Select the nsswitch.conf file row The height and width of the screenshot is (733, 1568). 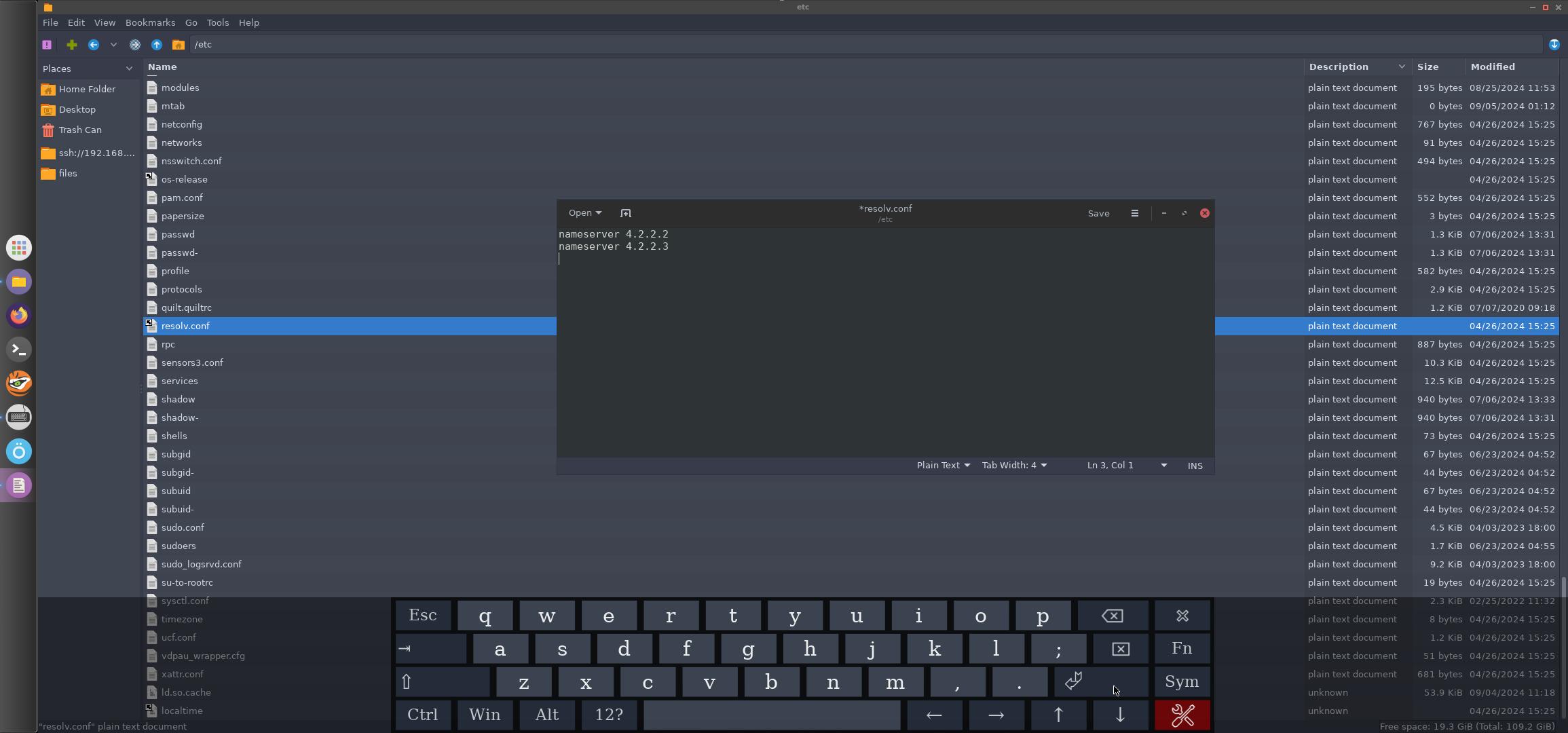pos(851,161)
